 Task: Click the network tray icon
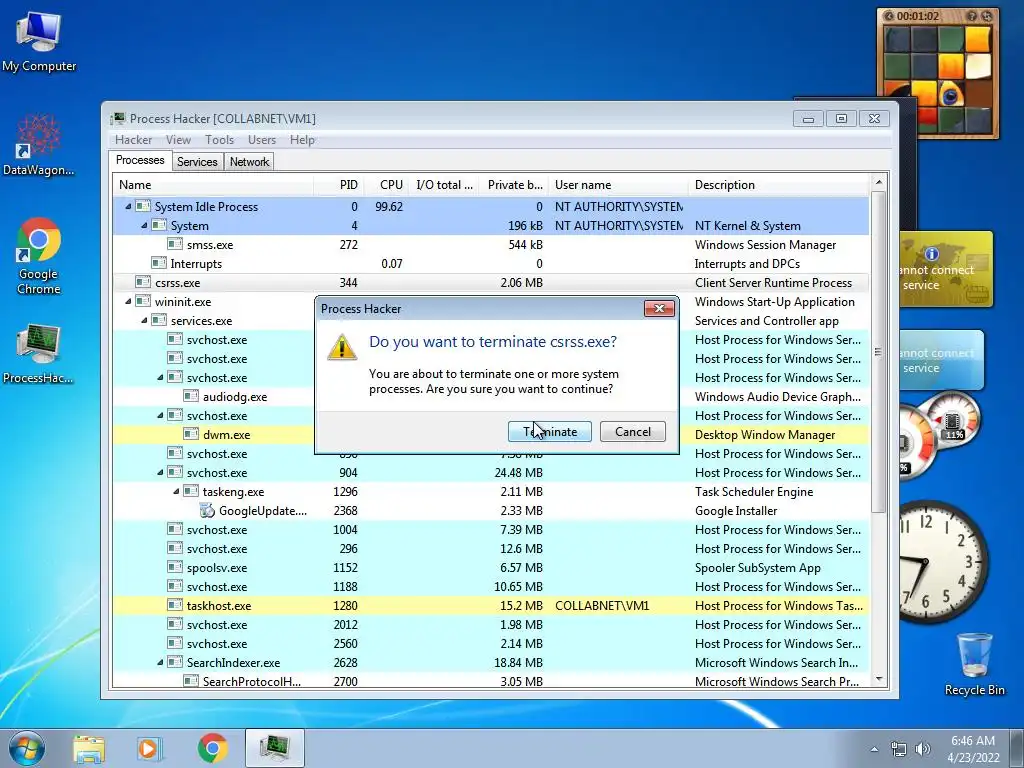pyautogui.click(x=899, y=749)
